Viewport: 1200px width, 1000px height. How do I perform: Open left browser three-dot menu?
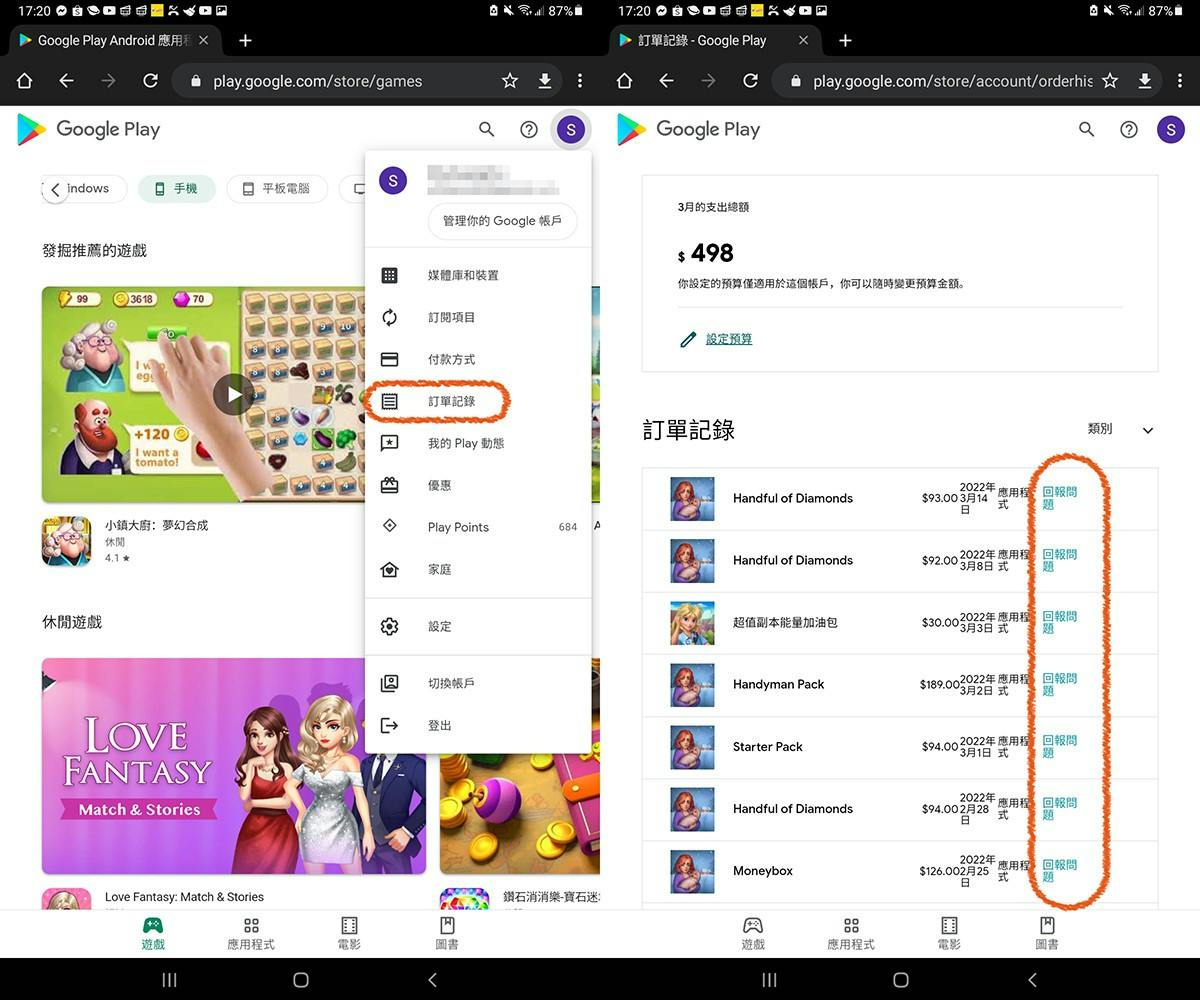coord(580,81)
